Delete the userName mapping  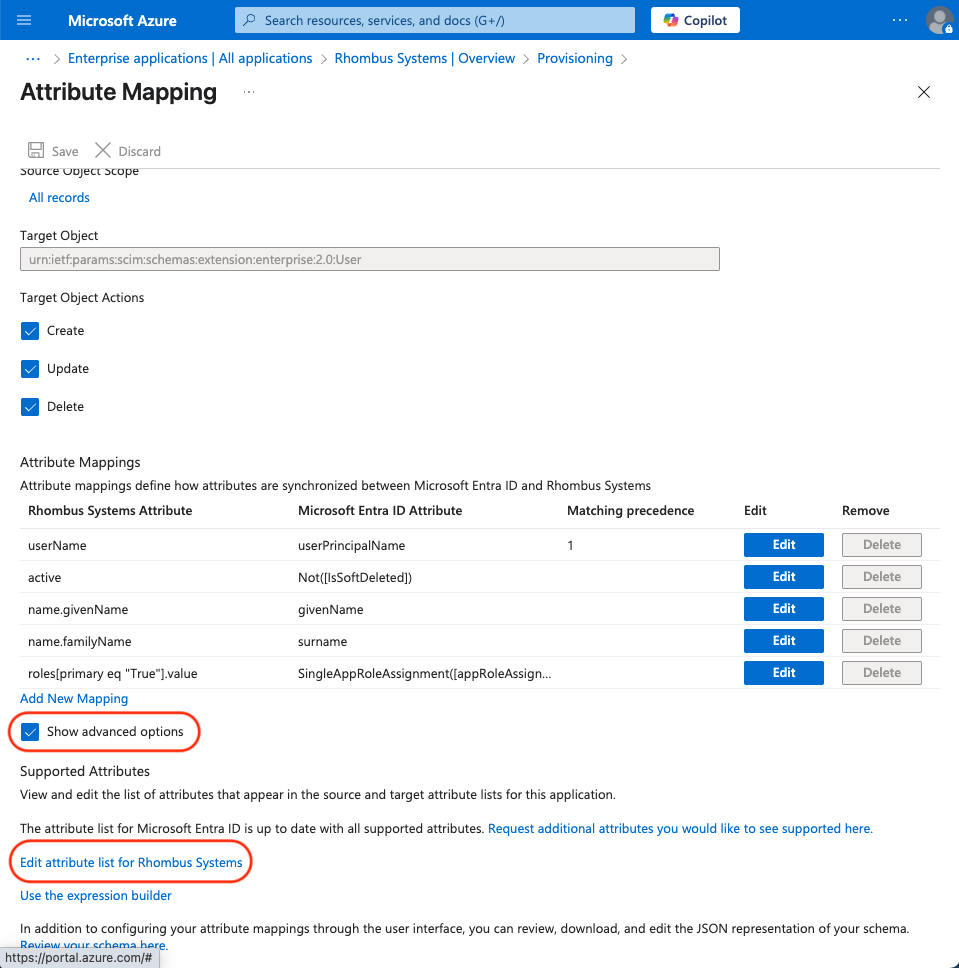tap(882, 545)
